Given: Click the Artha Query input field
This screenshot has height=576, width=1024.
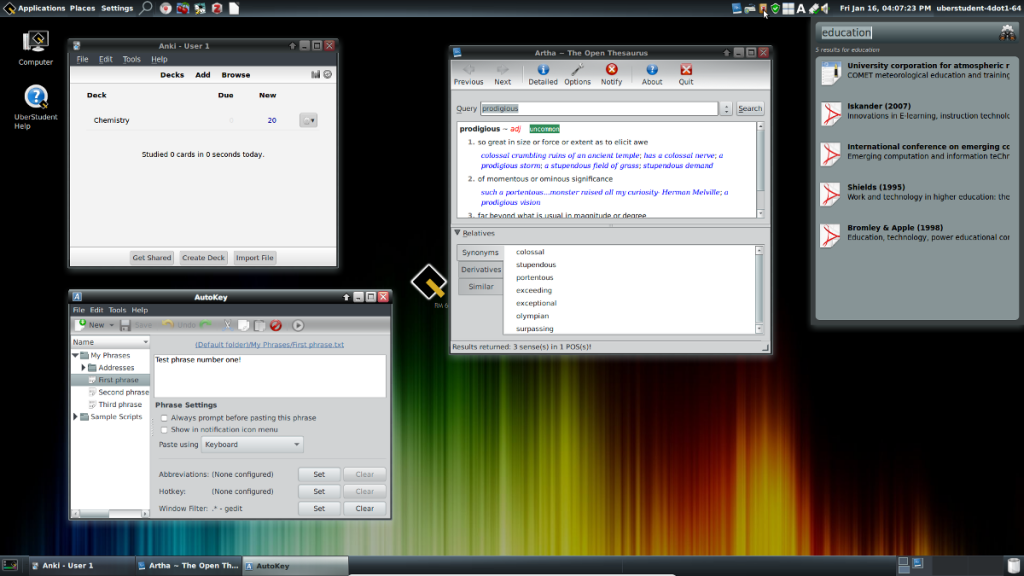Looking at the screenshot, I should click(x=599, y=108).
